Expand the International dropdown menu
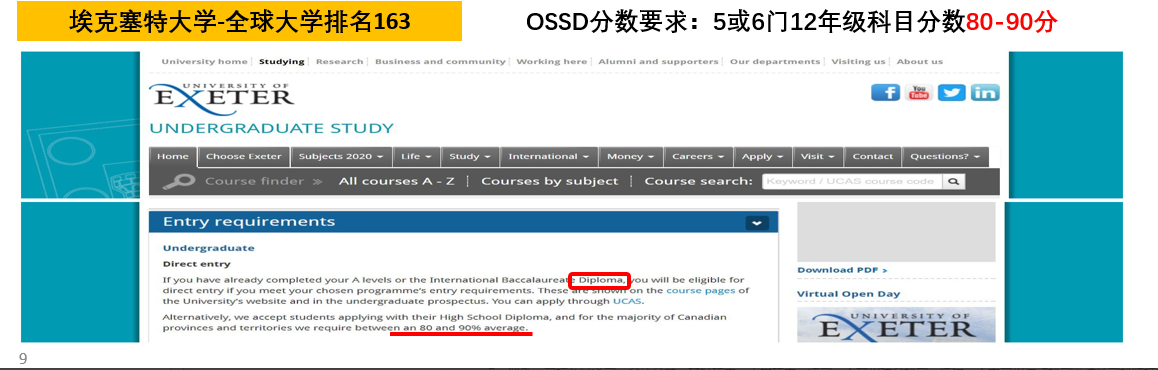This screenshot has height=370, width=1158. pyautogui.click(x=549, y=157)
